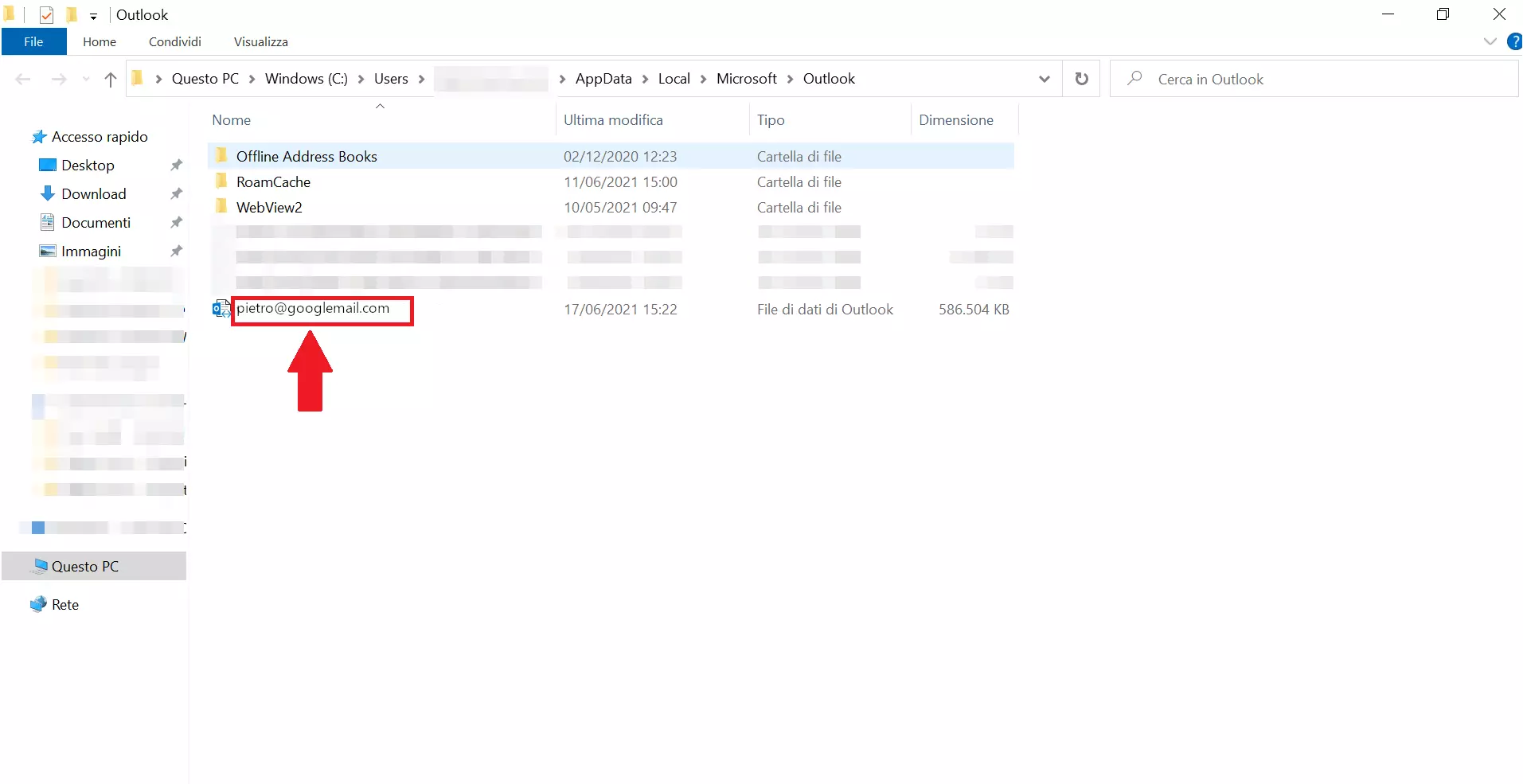This screenshot has height=784, width=1523.
Task: Click the back navigation arrow
Action: coord(23,79)
